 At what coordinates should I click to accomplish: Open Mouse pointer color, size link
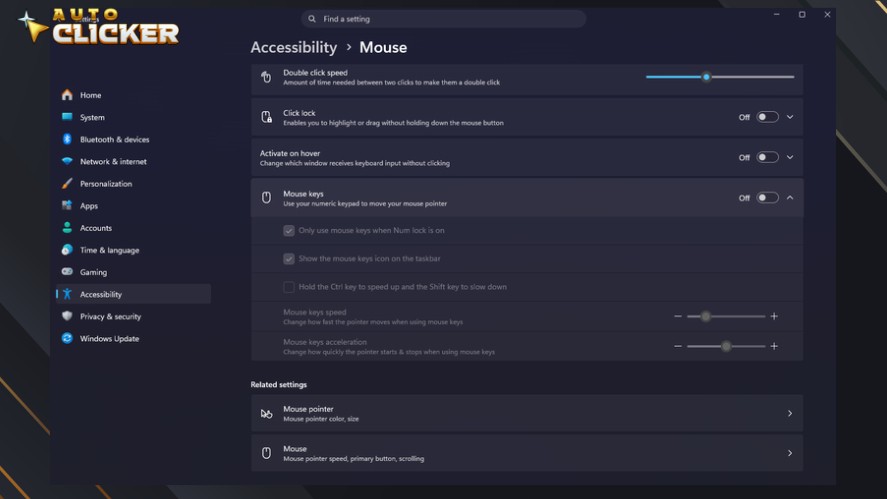pos(527,414)
